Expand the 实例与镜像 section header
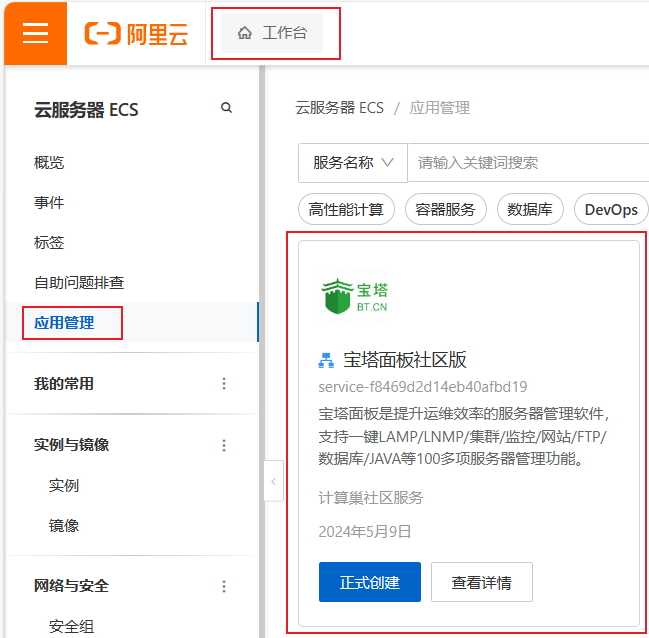This screenshot has width=649, height=638. 71,445
